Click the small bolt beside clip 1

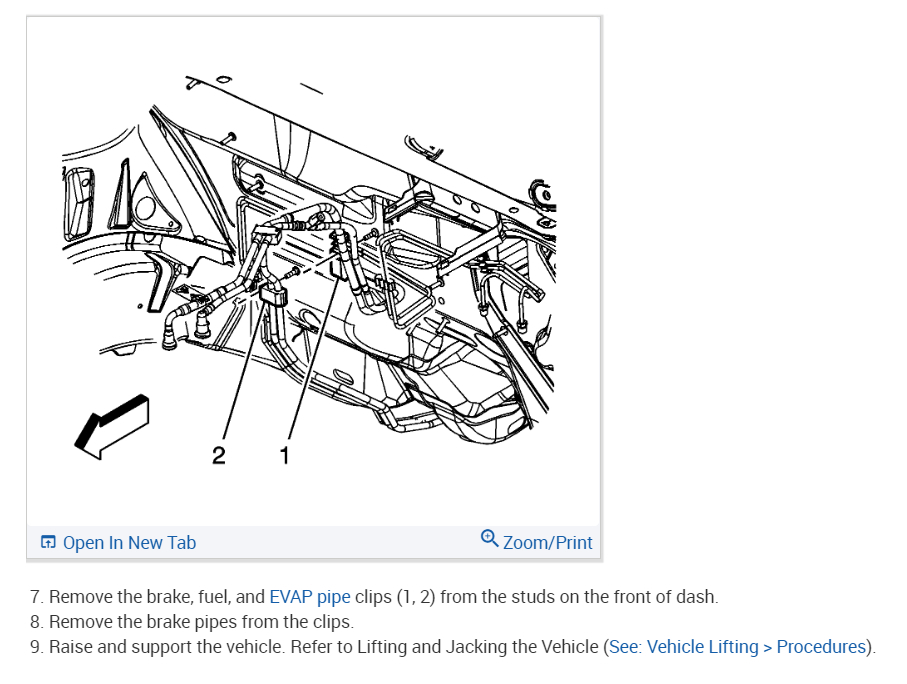(x=293, y=272)
